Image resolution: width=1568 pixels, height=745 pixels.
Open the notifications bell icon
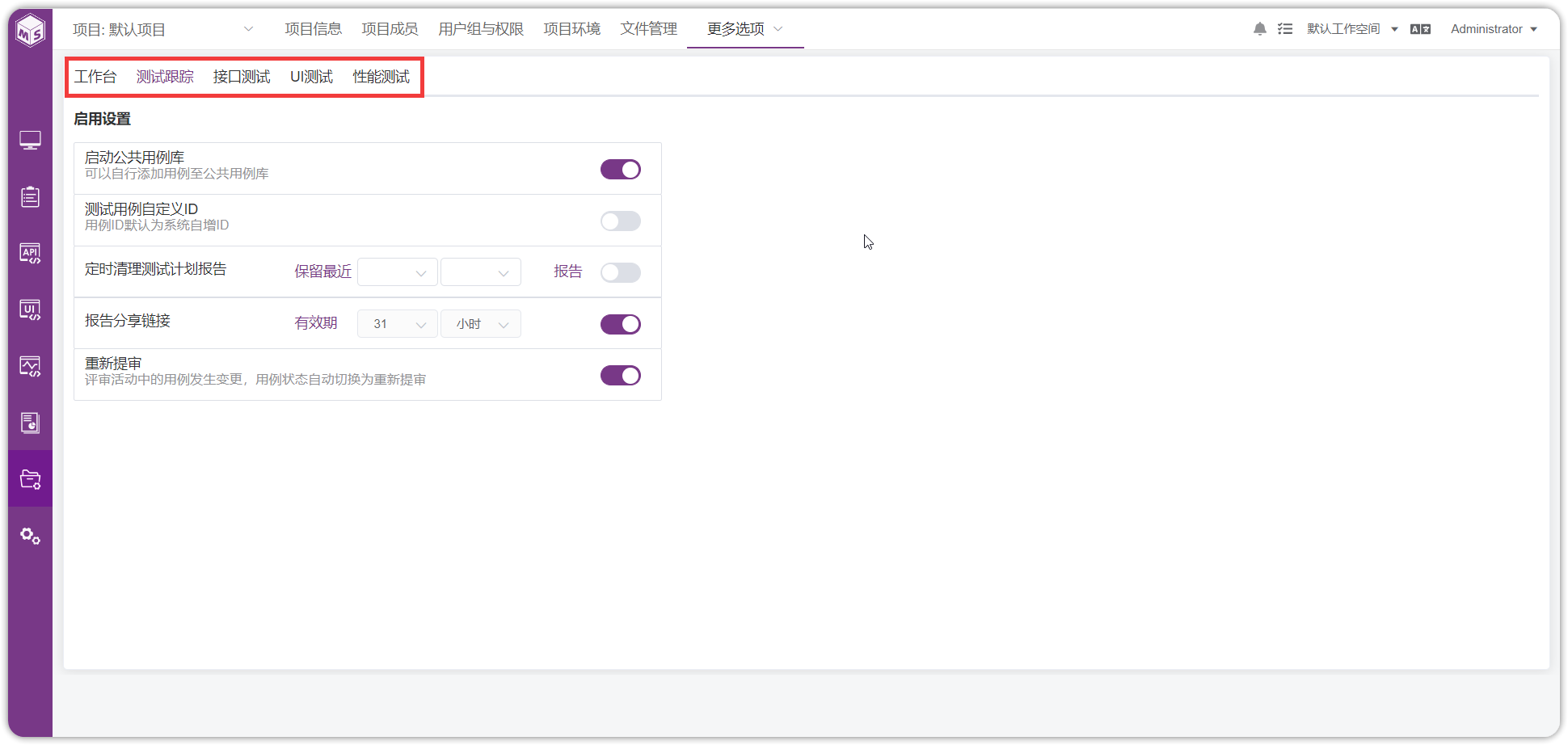[1260, 29]
